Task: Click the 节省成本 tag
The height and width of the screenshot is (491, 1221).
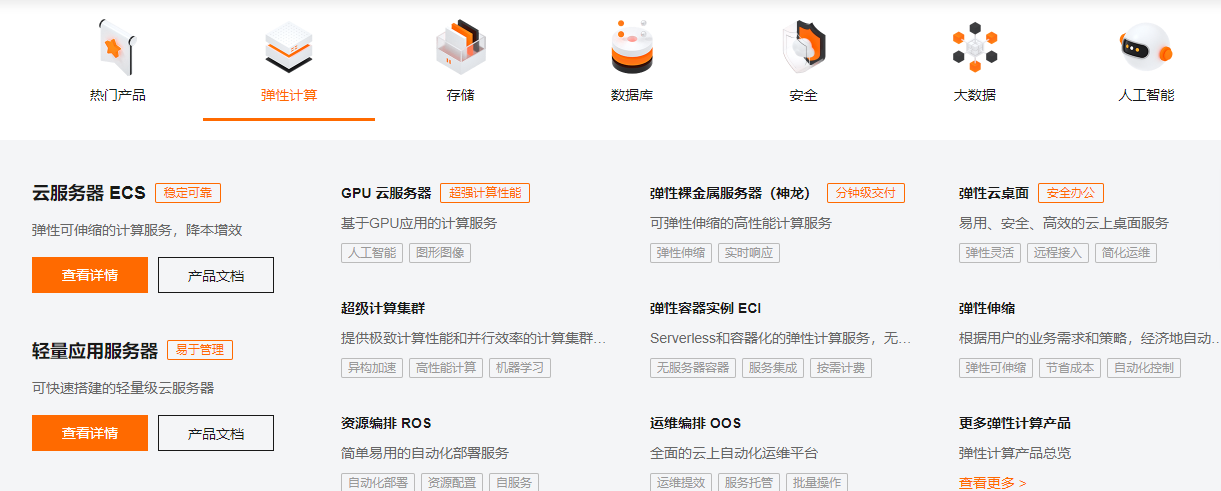Action: tap(1070, 368)
